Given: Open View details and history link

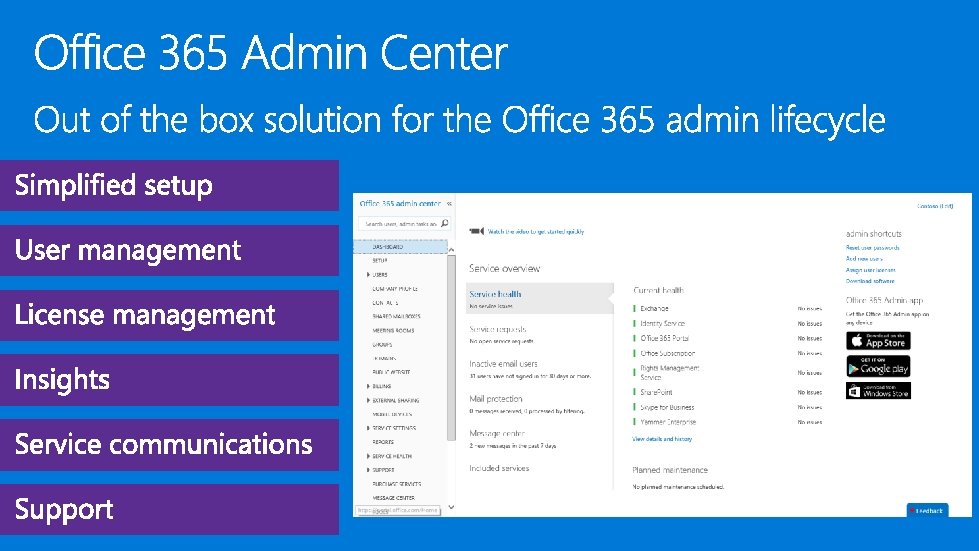Looking at the screenshot, I should [x=662, y=439].
